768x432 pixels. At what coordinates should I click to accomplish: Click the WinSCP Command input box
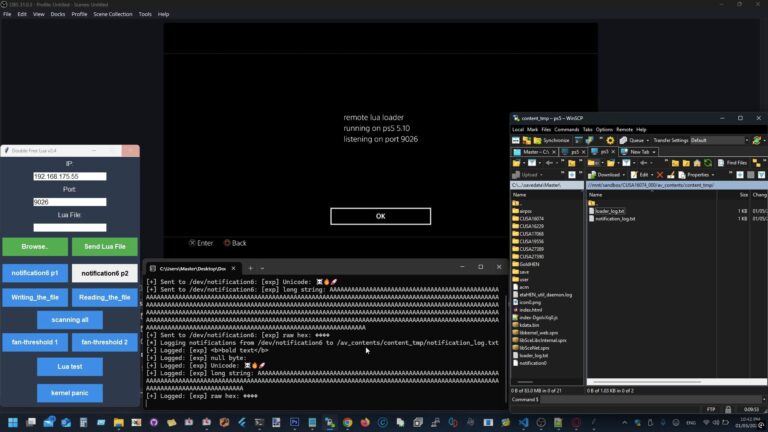(650, 400)
